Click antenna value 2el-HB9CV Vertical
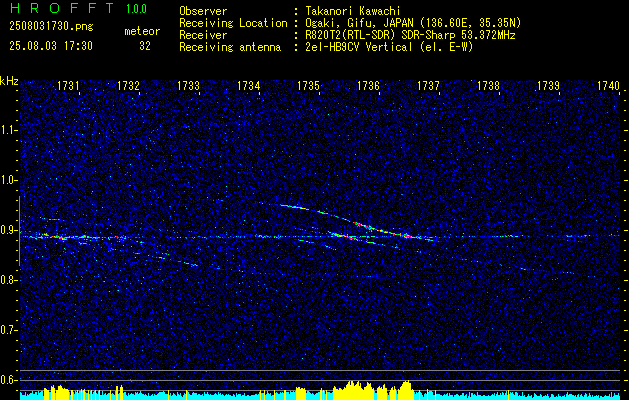Screen dimensions: 629x400 click(x=359, y=47)
